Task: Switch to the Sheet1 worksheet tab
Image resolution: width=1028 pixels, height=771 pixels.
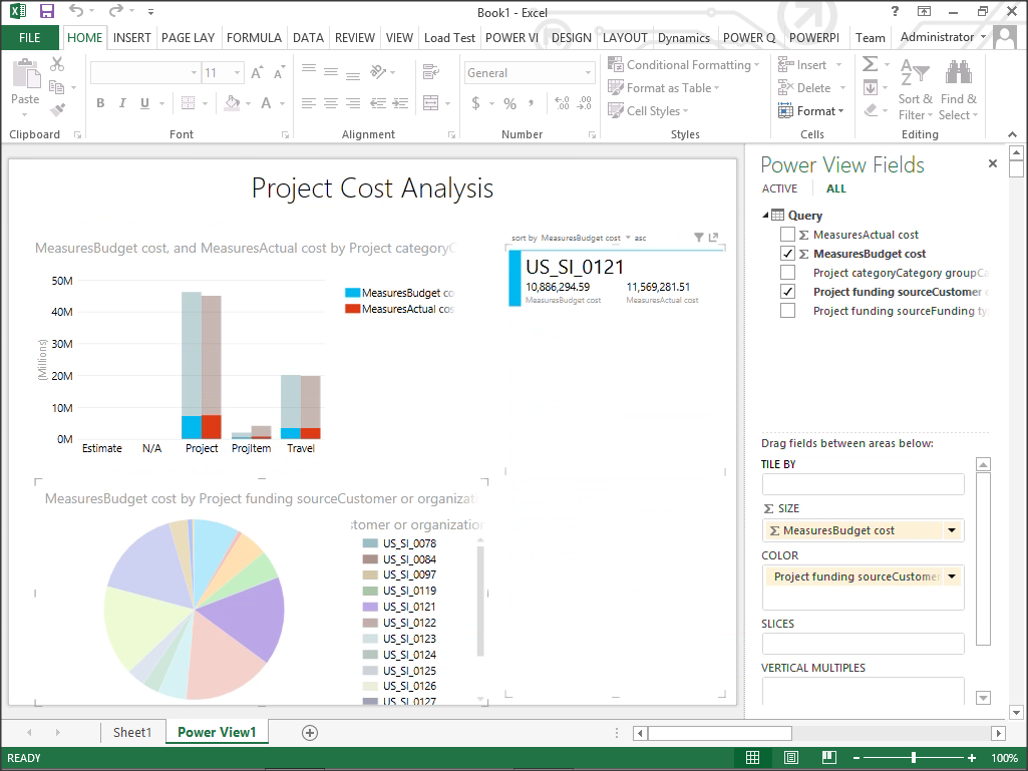Action: [132, 733]
